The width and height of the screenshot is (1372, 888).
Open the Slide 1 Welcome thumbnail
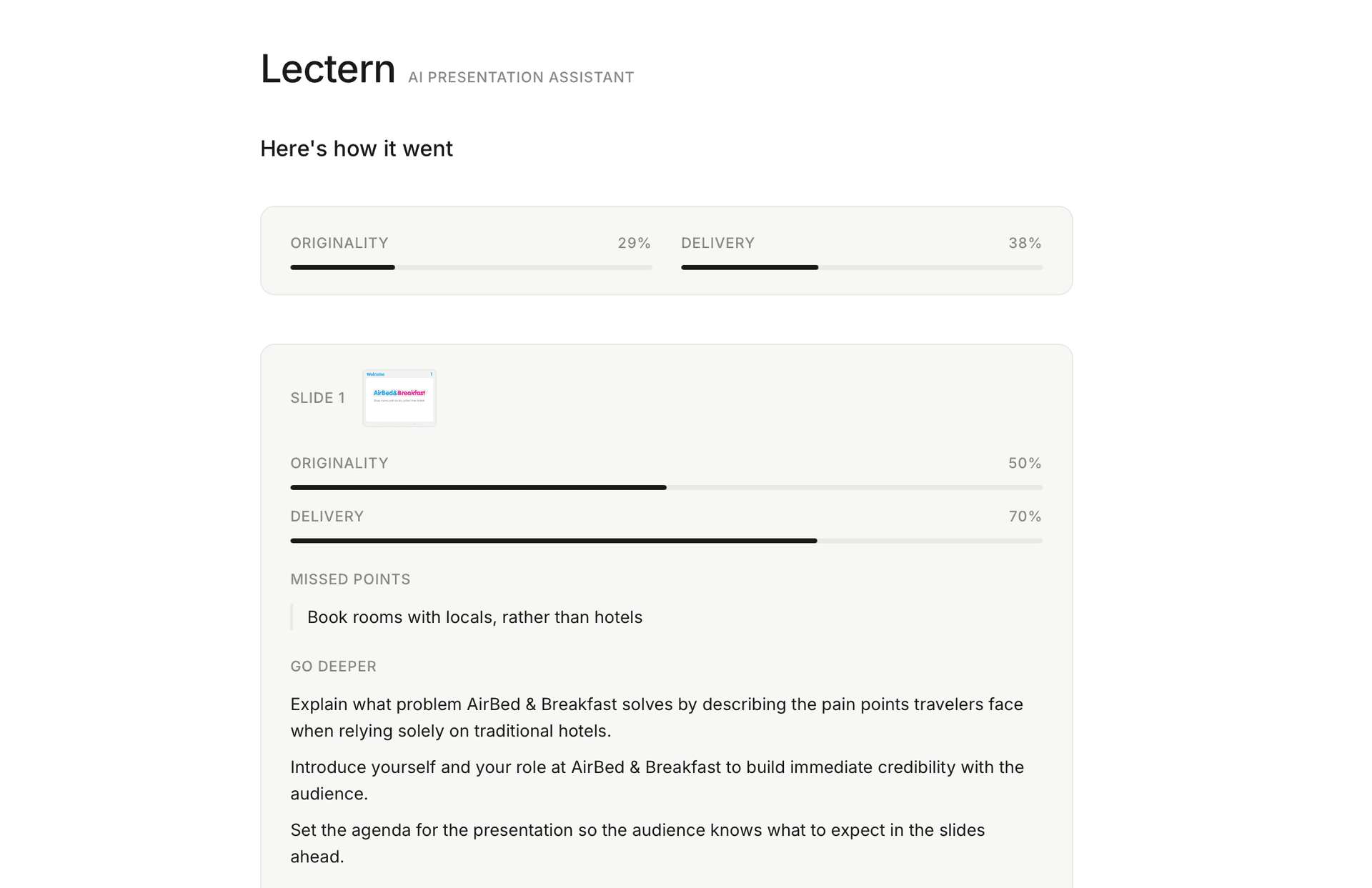pyautogui.click(x=399, y=398)
